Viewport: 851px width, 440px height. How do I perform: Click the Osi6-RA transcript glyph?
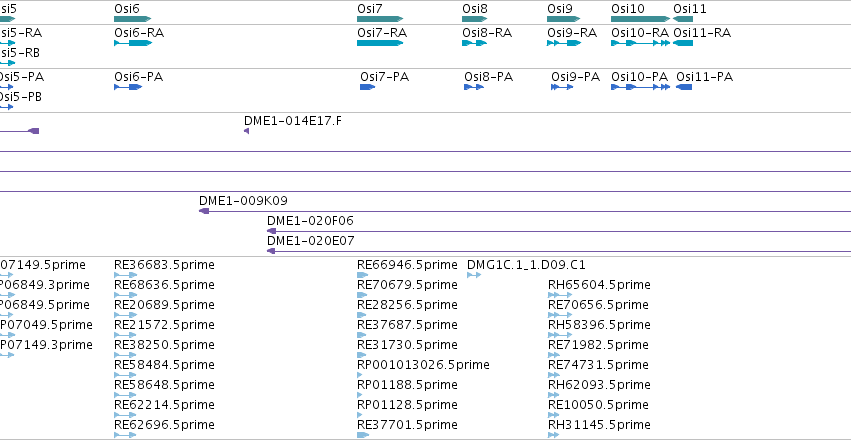click(133, 43)
